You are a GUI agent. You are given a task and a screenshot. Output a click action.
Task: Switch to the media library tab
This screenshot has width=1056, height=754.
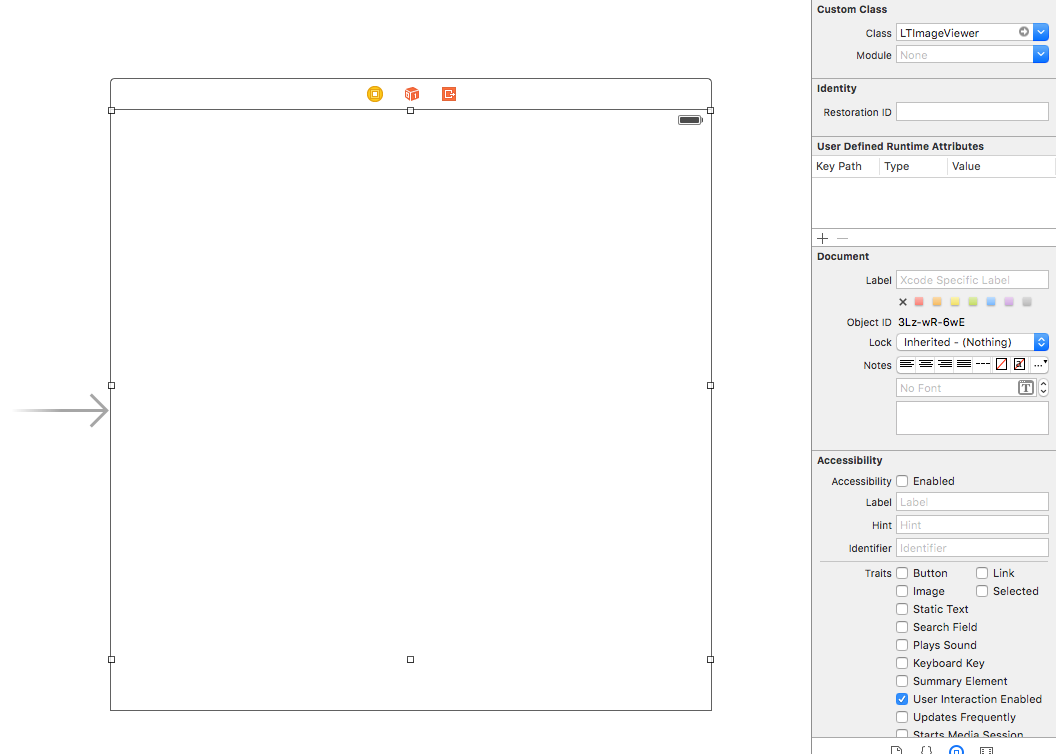[986, 749]
